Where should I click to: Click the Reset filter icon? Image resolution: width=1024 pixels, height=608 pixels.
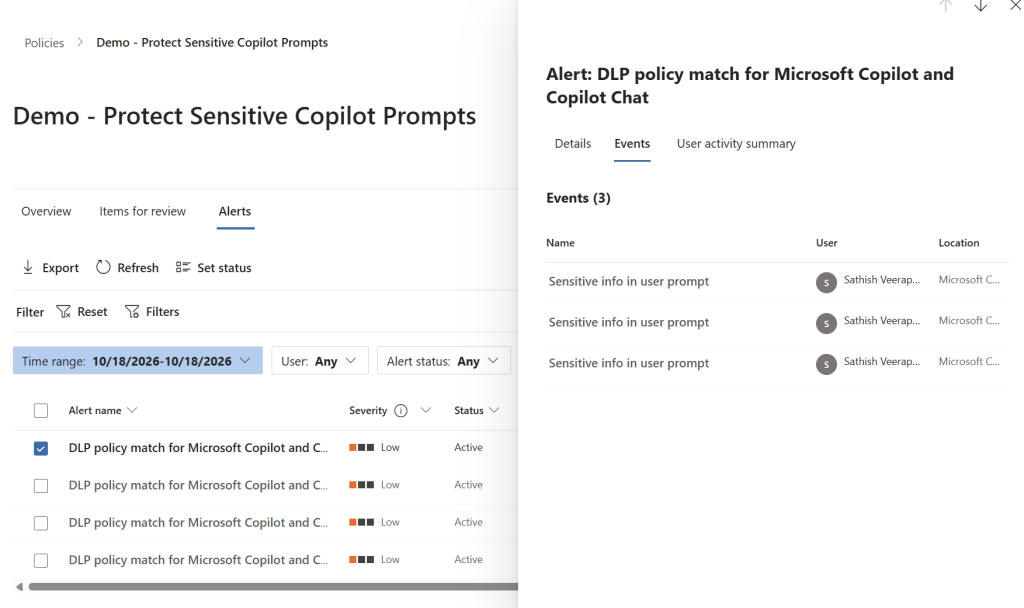tap(63, 312)
